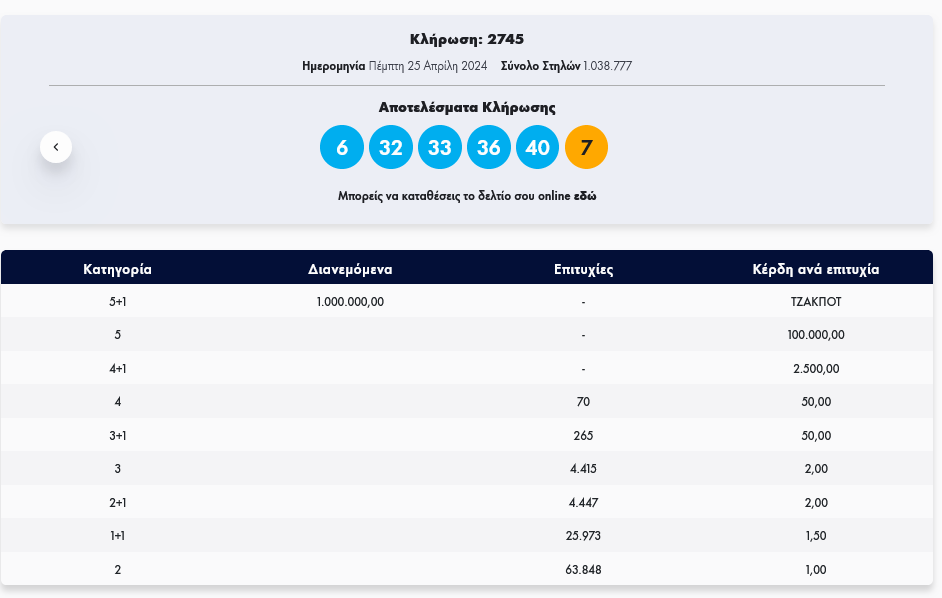
Task: Click the blue ball number 6
Action: [x=341, y=148]
